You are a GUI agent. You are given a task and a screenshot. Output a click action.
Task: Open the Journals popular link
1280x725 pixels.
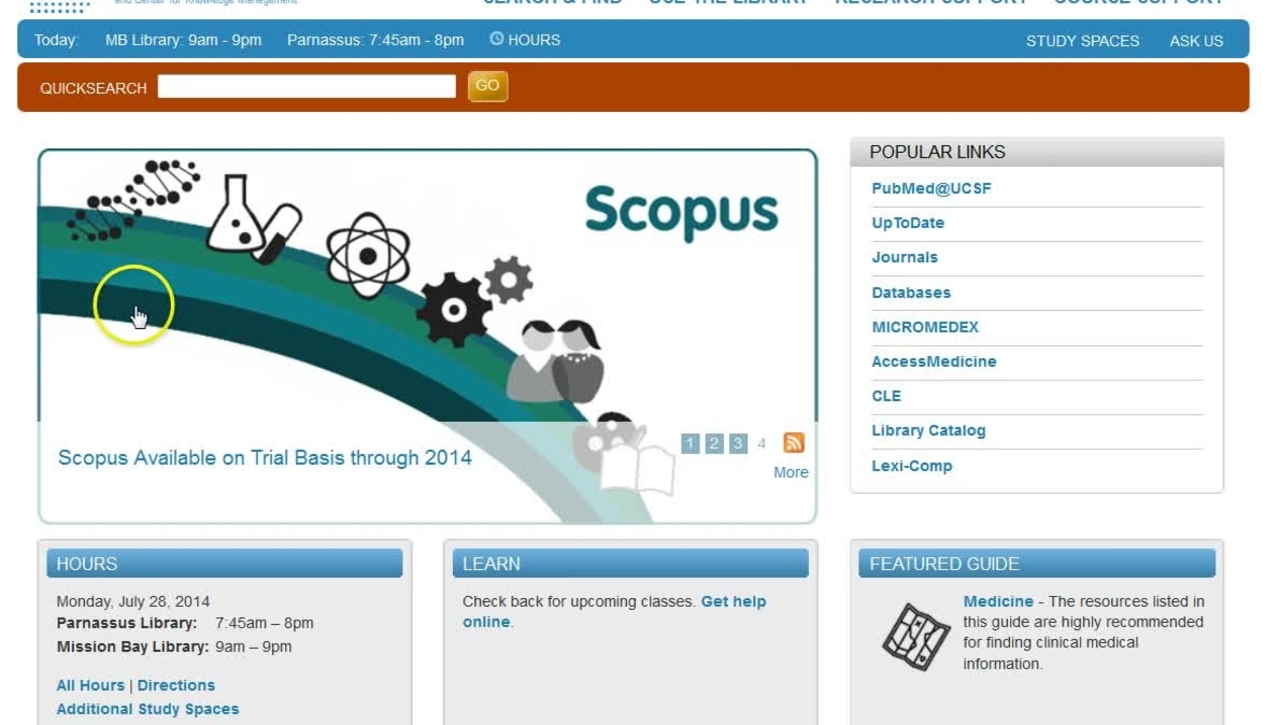pyautogui.click(x=904, y=257)
